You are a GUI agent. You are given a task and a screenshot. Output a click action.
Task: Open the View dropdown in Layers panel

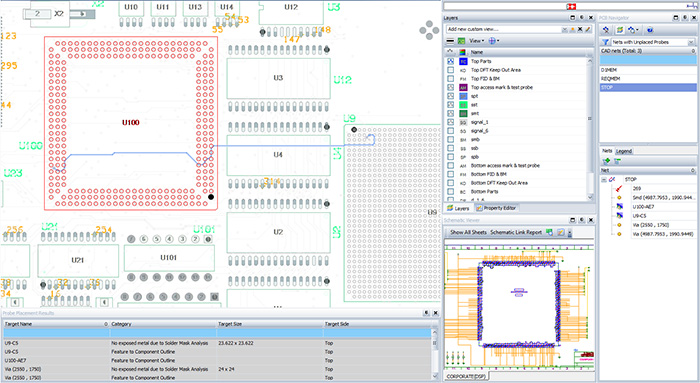click(x=477, y=41)
